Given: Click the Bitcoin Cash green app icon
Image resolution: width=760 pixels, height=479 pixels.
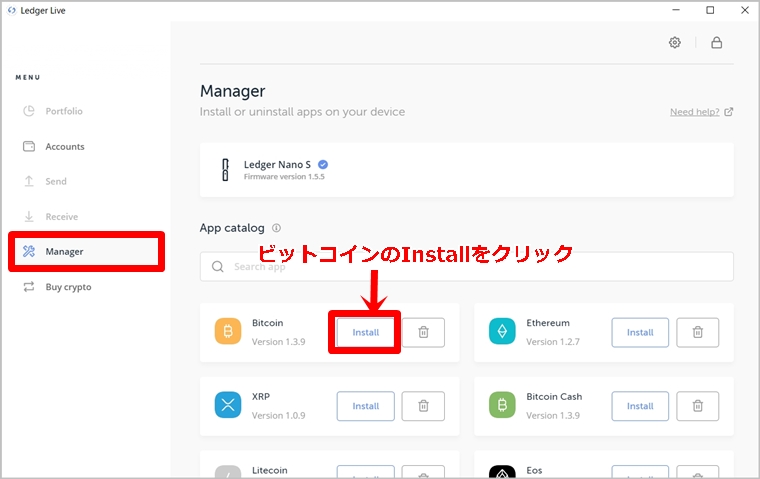Looking at the screenshot, I should click(x=502, y=405).
